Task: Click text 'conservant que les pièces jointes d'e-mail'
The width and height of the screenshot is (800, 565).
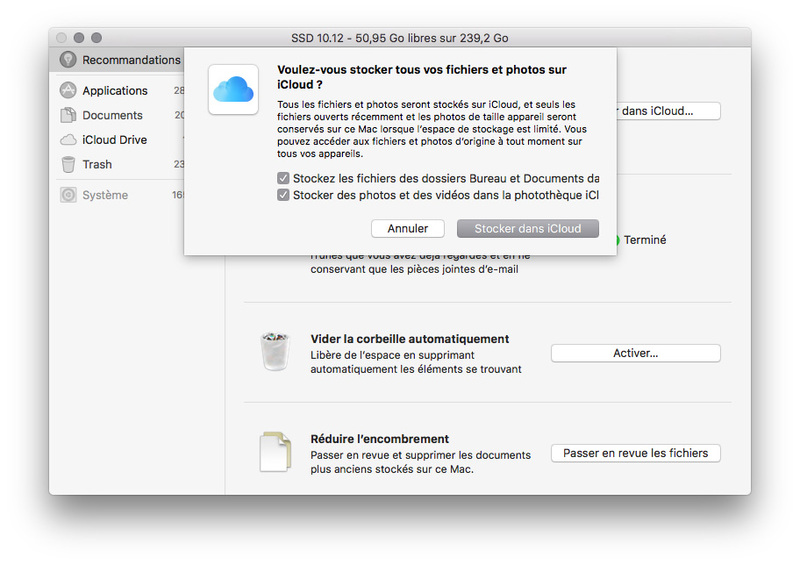Action: click(x=414, y=269)
